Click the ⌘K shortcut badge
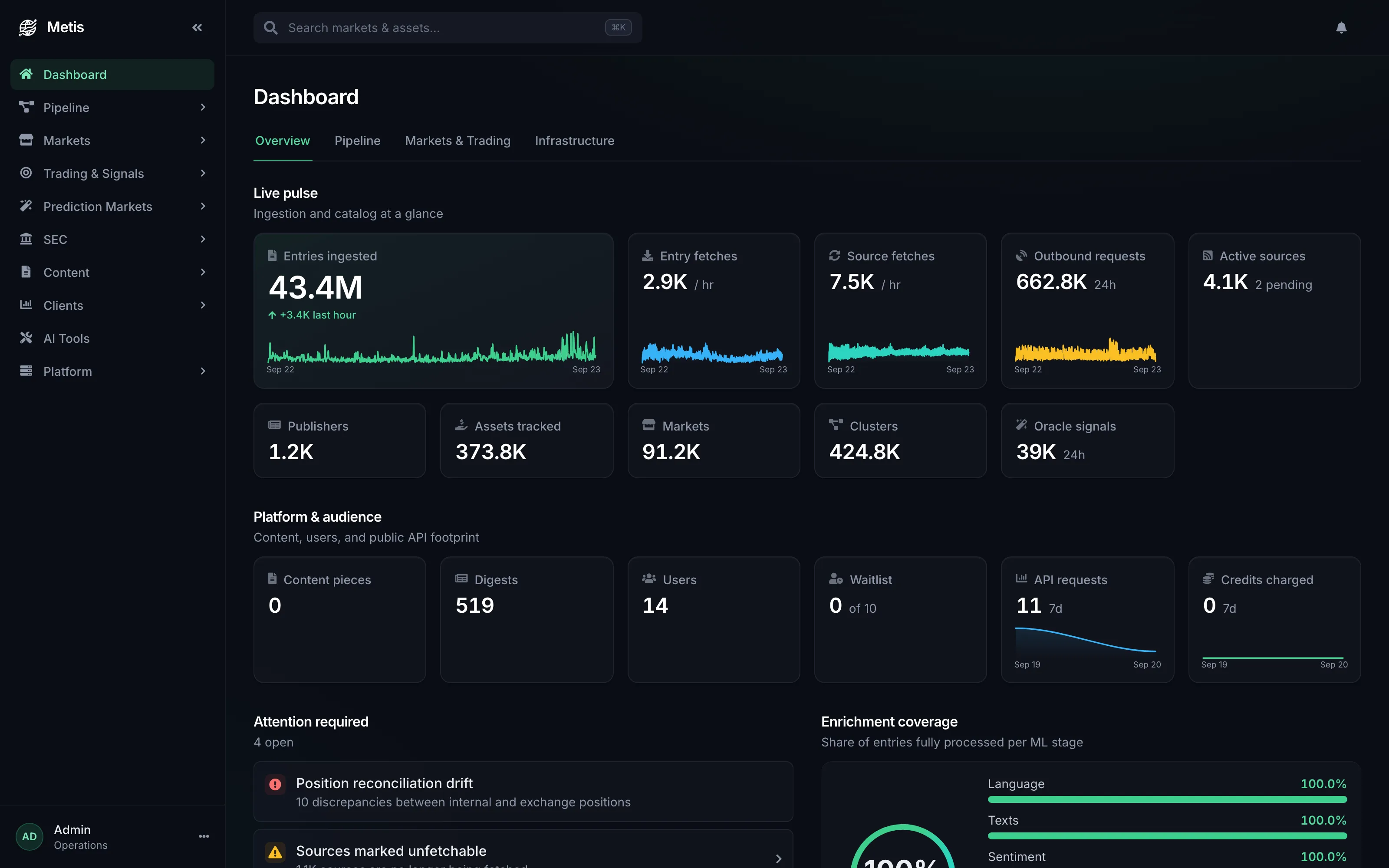This screenshot has width=1389, height=868. 618,27
